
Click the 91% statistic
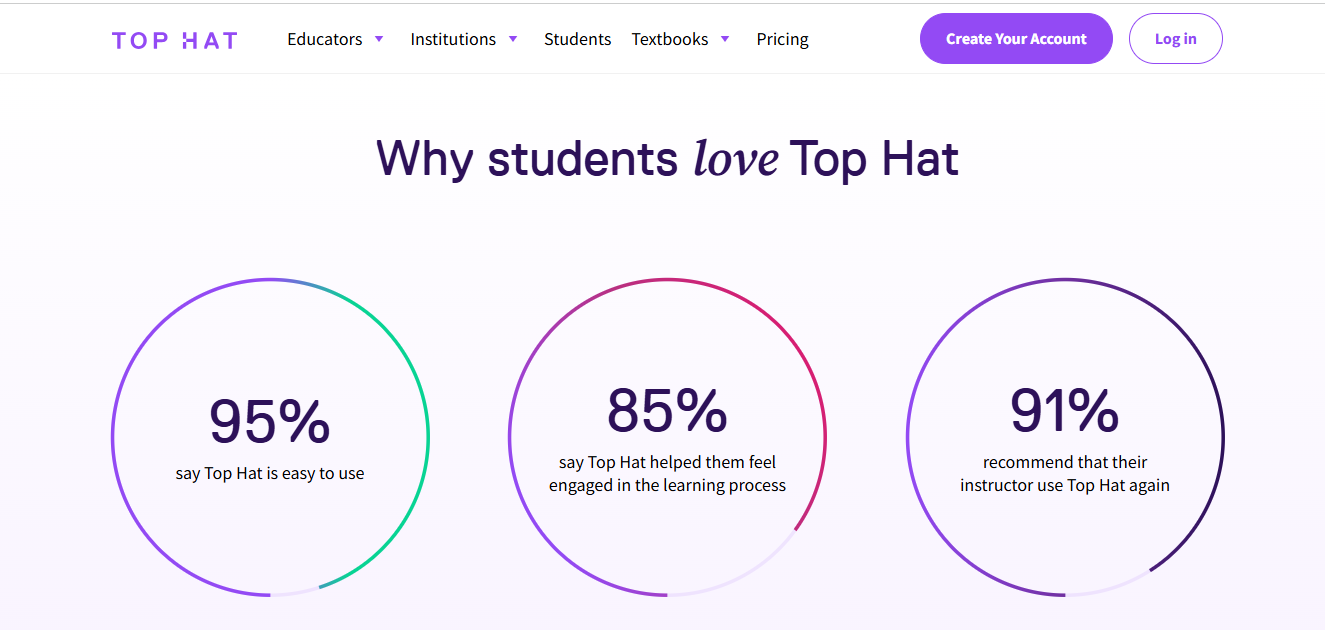pyautogui.click(x=1065, y=410)
